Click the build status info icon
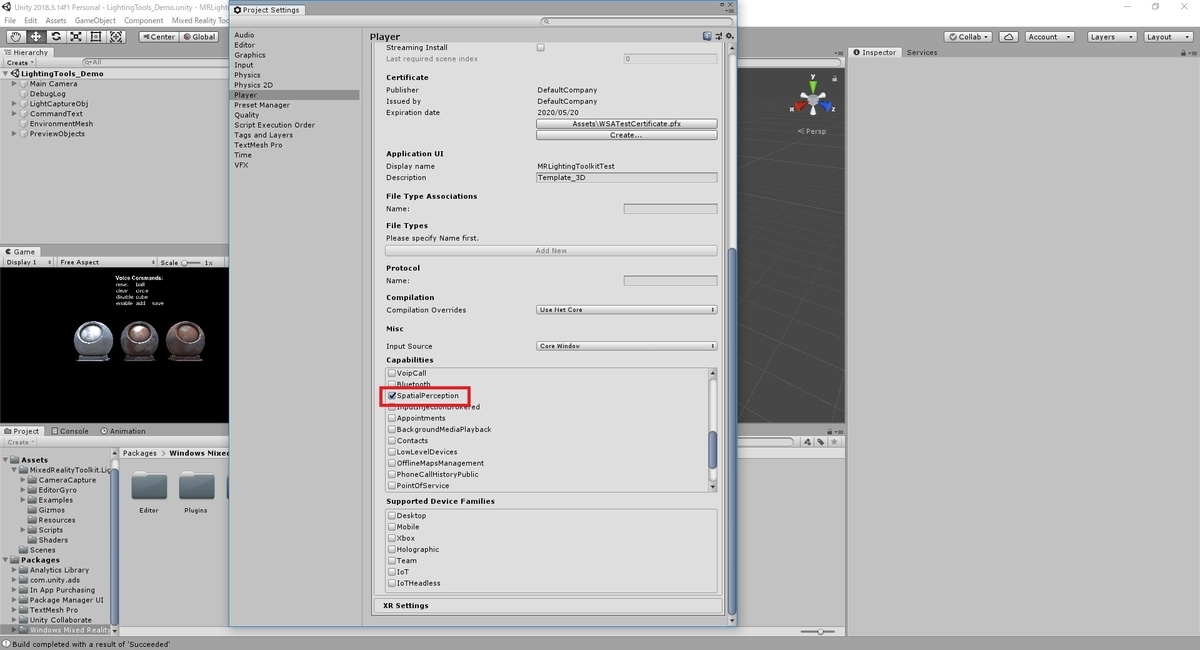This screenshot has width=1200, height=650. point(6,644)
